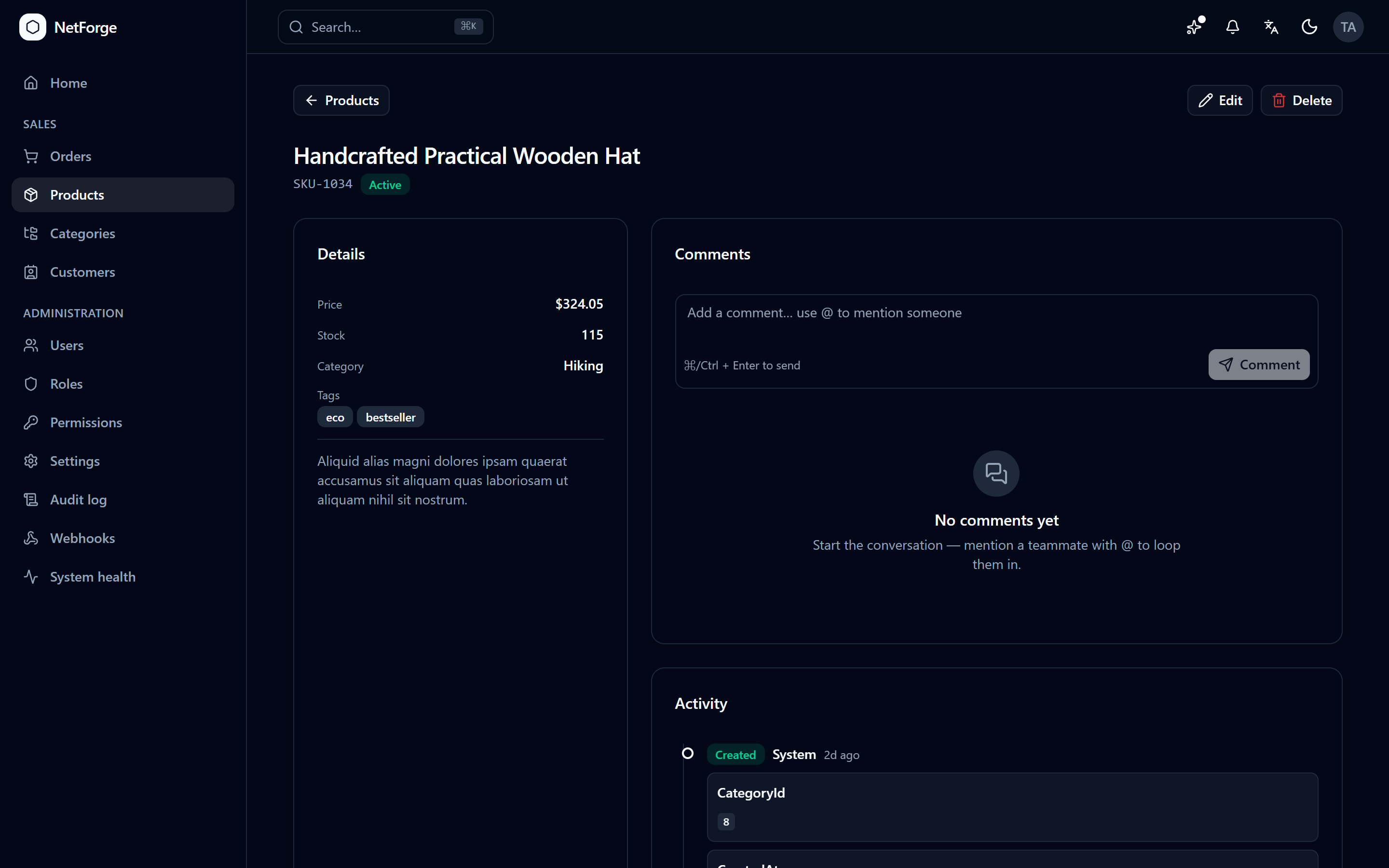Open Orders from the sidebar
This screenshot has height=868, width=1389.
(123, 156)
